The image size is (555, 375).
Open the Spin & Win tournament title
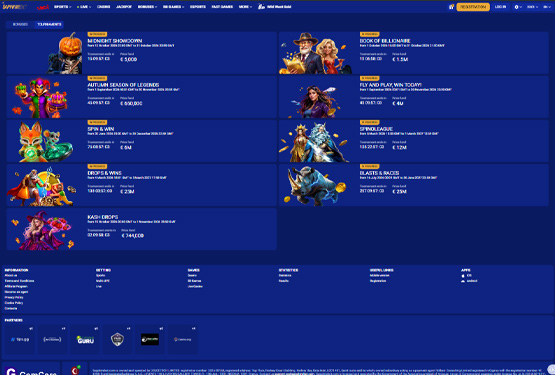coord(101,129)
